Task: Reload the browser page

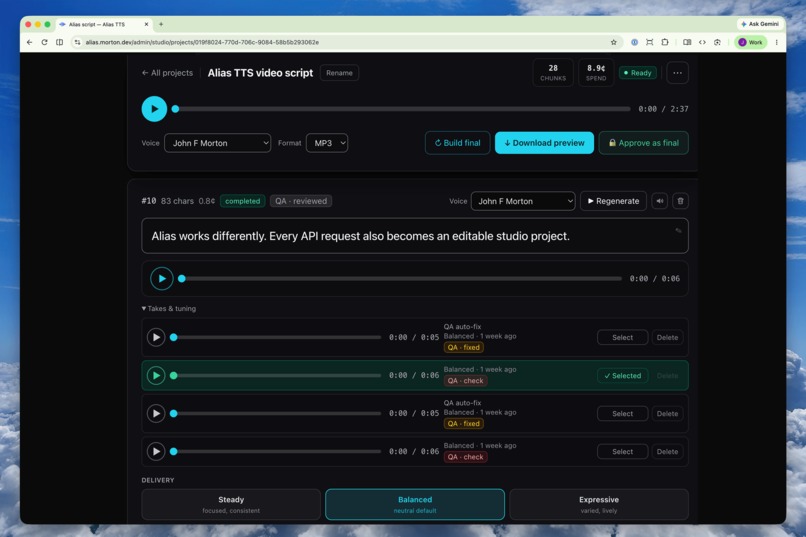Action: click(44, 42)
